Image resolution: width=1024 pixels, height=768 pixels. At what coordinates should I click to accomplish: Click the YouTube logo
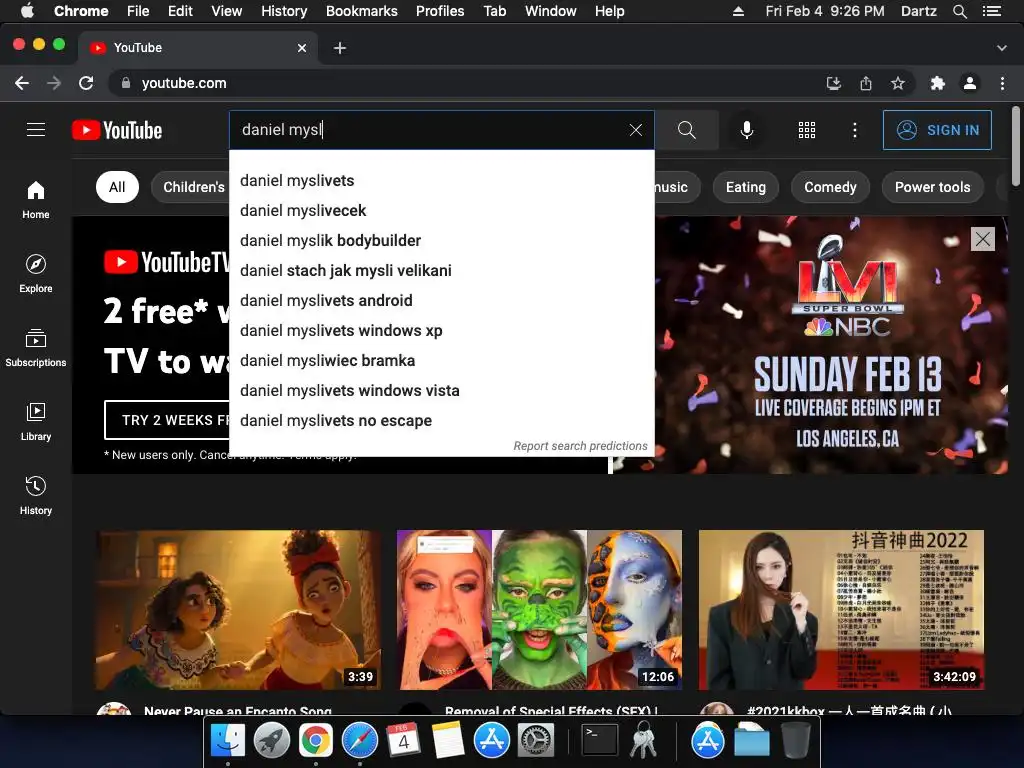[x=117, y=130]
